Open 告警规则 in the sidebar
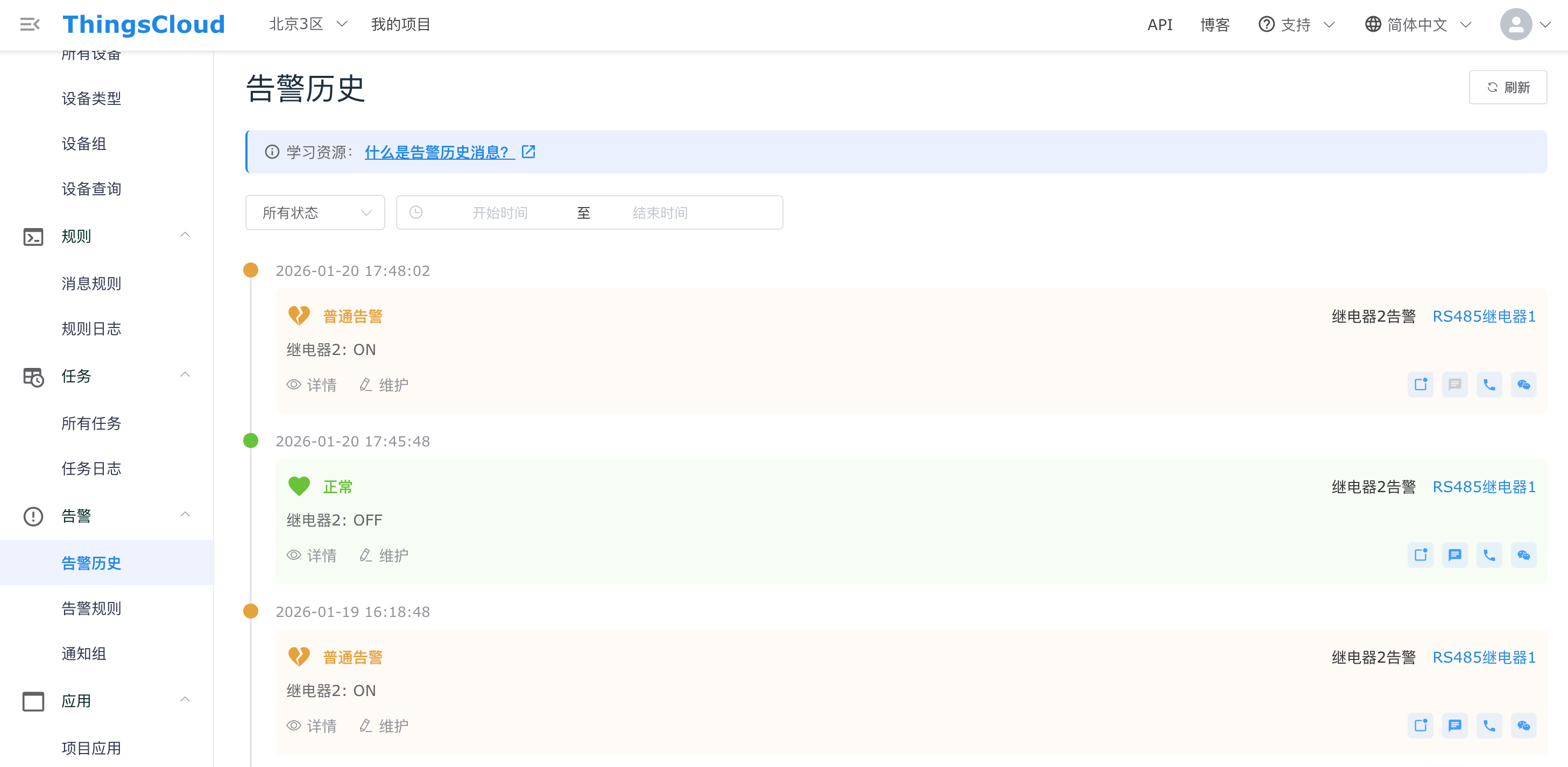This screenshot has width=1568, height=767. pos(91,608)
